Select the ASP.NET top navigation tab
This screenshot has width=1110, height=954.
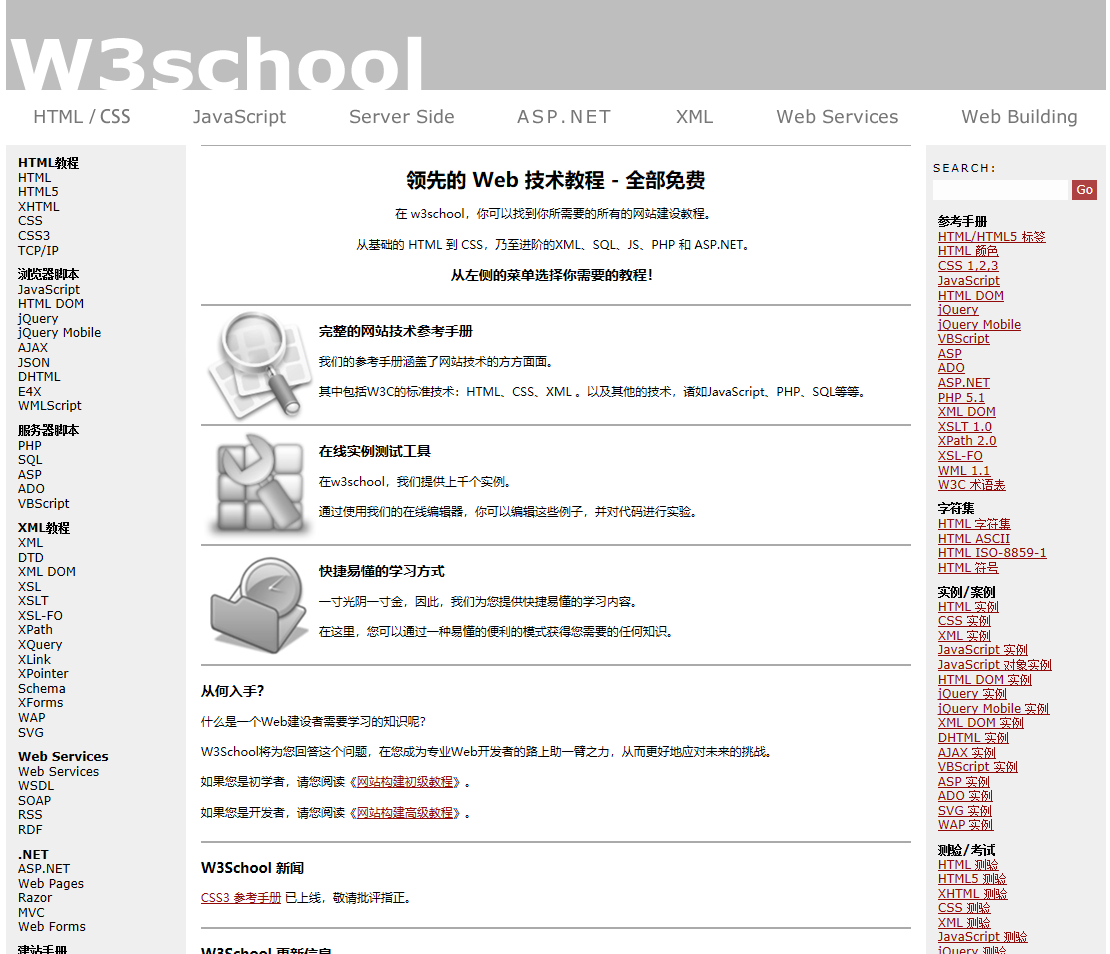point(563,117)
